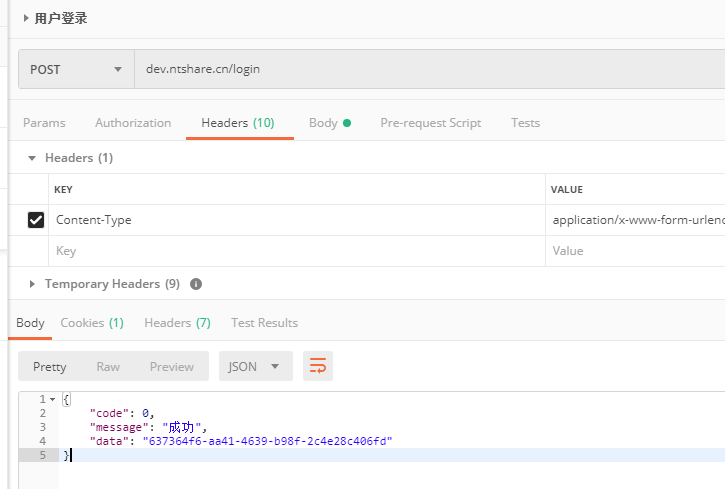The width and height of the screenshot is (725, 489).
Task: Select the request Headers (10) tab
Action: [x=238, y=123]
